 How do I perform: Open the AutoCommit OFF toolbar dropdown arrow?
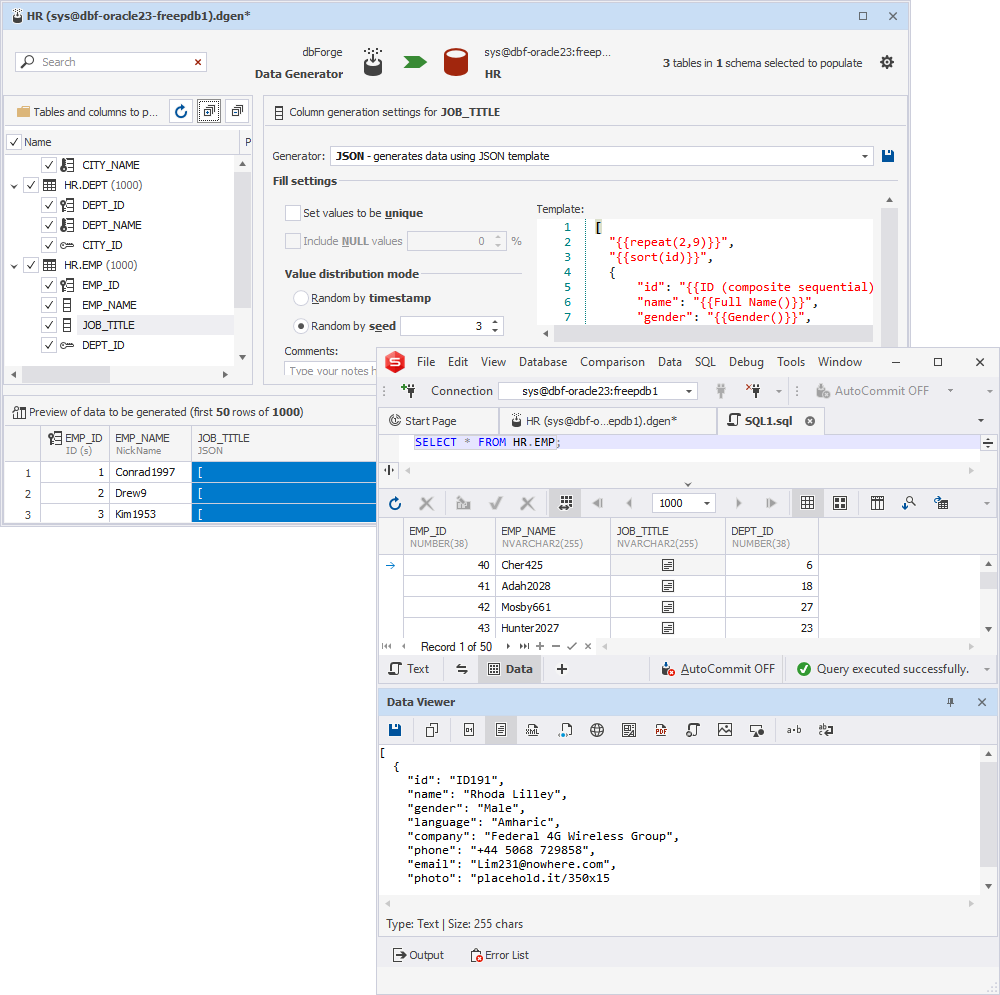950,390
